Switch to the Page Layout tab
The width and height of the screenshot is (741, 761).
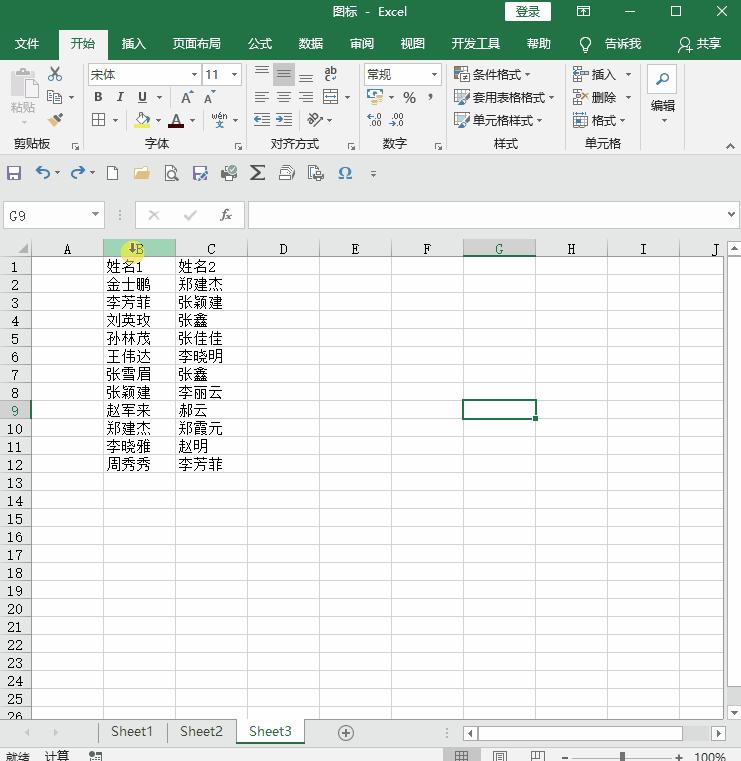pos(197,44)
